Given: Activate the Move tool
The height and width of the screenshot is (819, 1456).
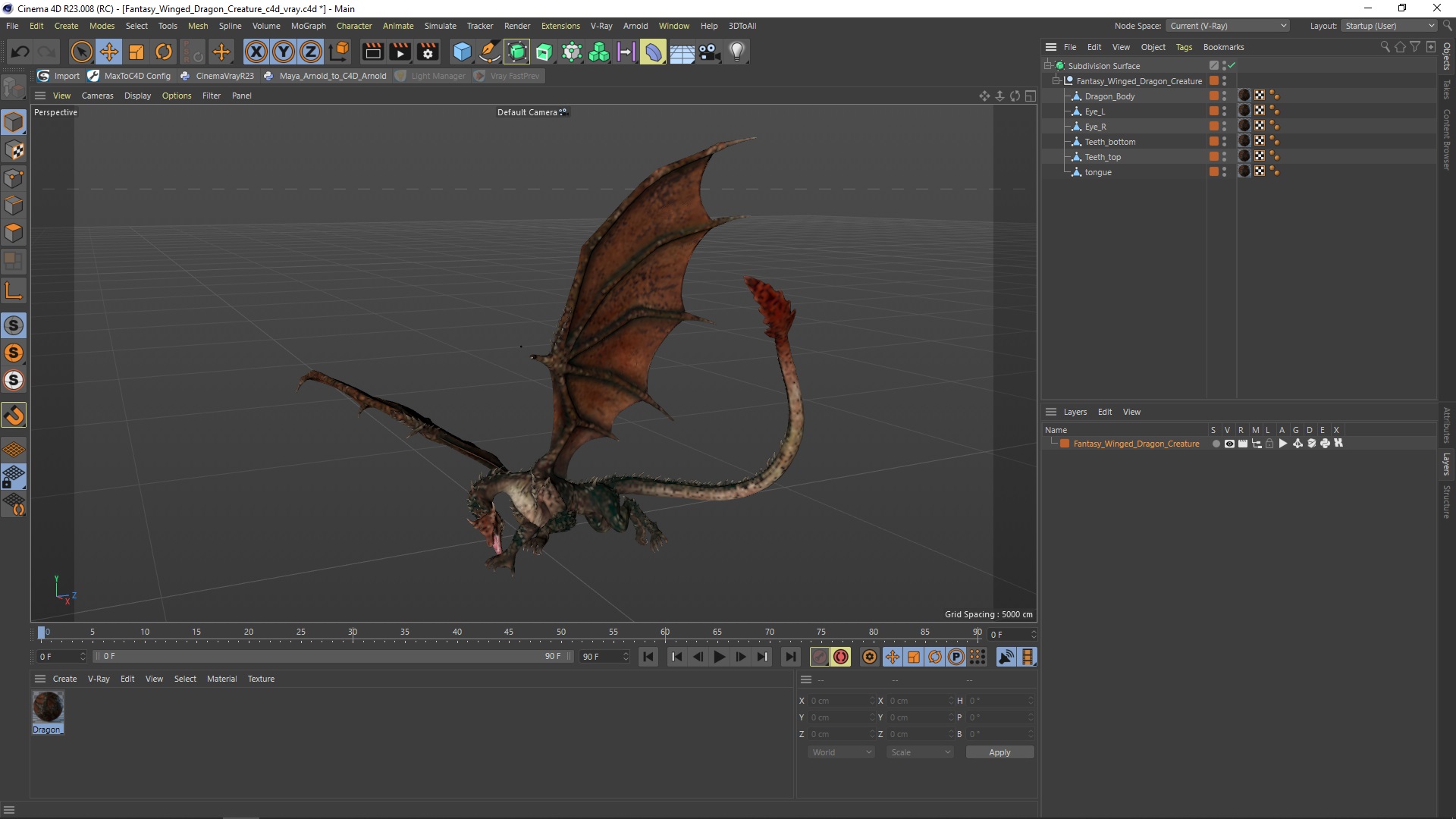Looking at the screenshot, I should [109, 52].
